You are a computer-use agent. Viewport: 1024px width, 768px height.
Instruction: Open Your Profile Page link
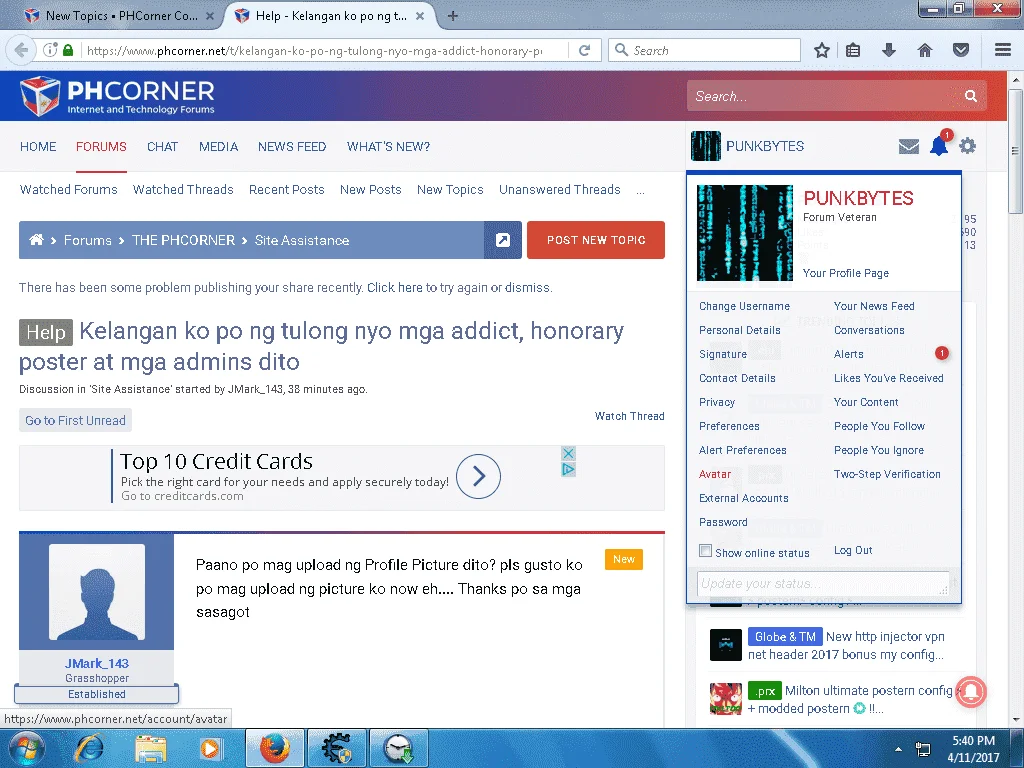846,273
